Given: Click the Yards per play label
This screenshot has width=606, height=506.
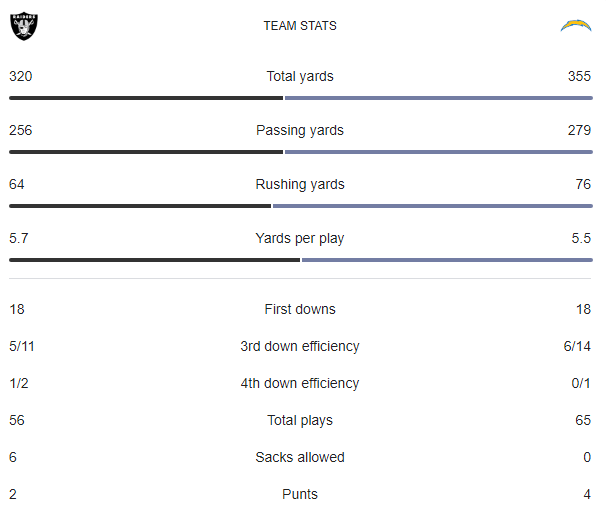Looking at the screenshot, I should coord(300,238).
